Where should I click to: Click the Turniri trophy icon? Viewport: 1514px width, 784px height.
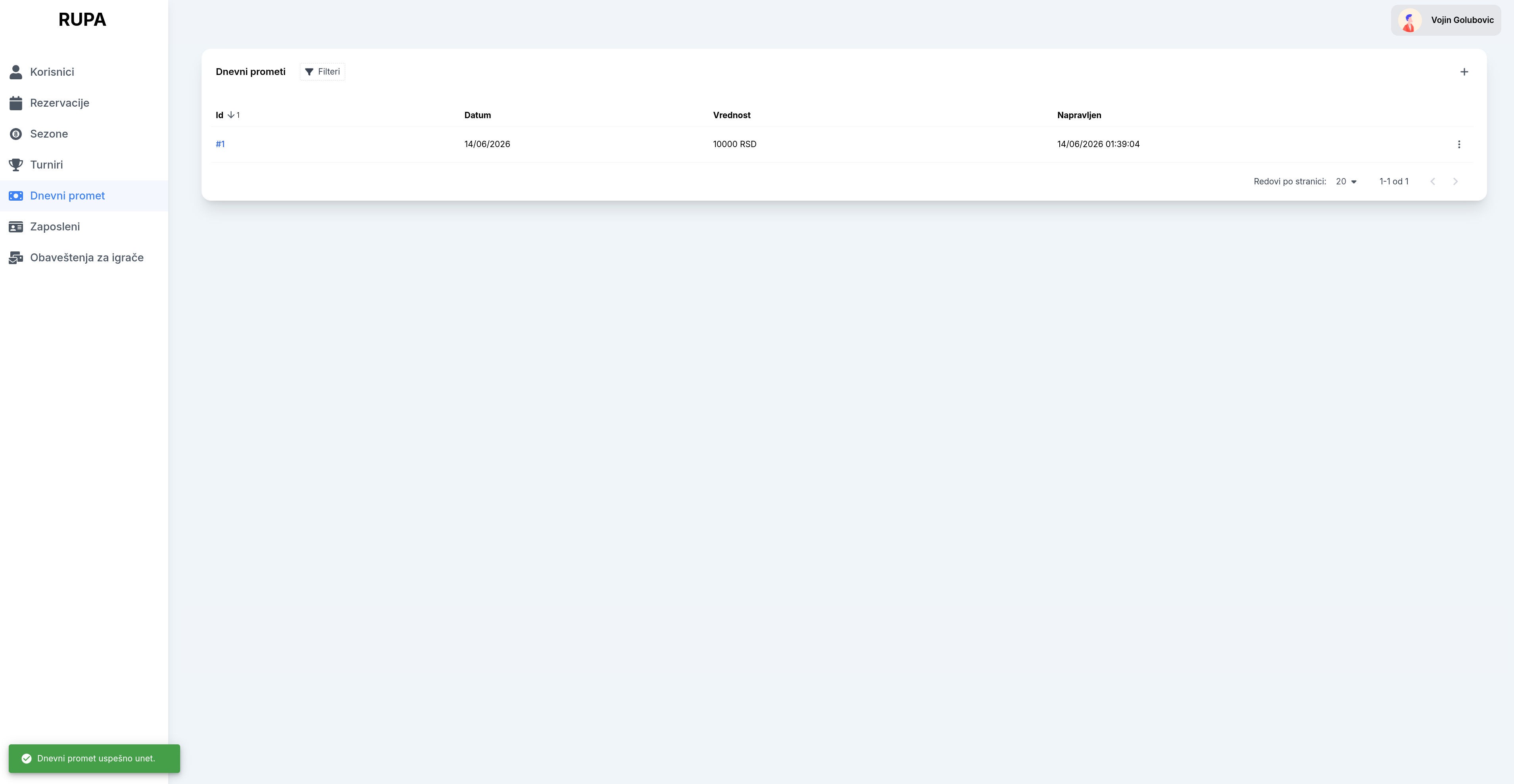point(16,165)
